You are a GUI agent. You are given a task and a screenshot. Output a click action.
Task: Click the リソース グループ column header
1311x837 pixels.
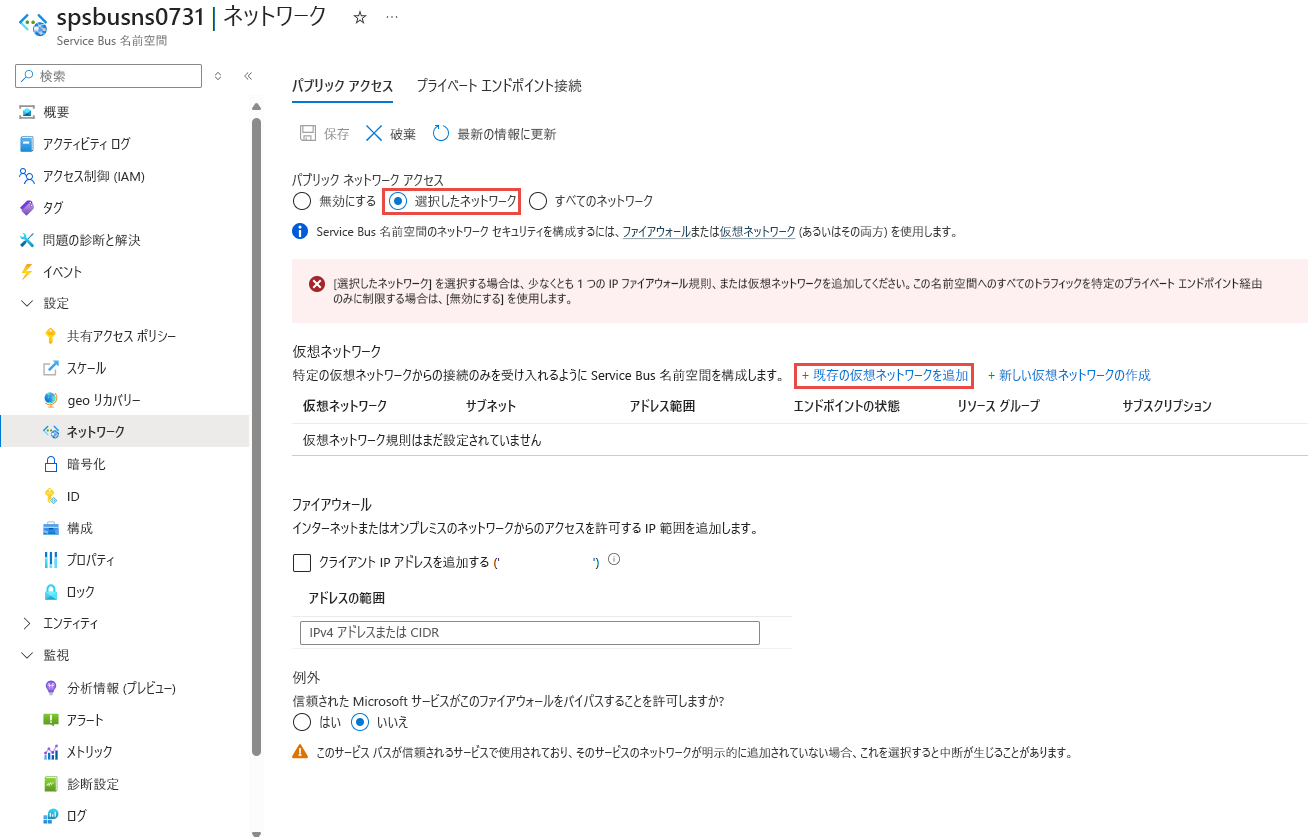click(998, 406)
